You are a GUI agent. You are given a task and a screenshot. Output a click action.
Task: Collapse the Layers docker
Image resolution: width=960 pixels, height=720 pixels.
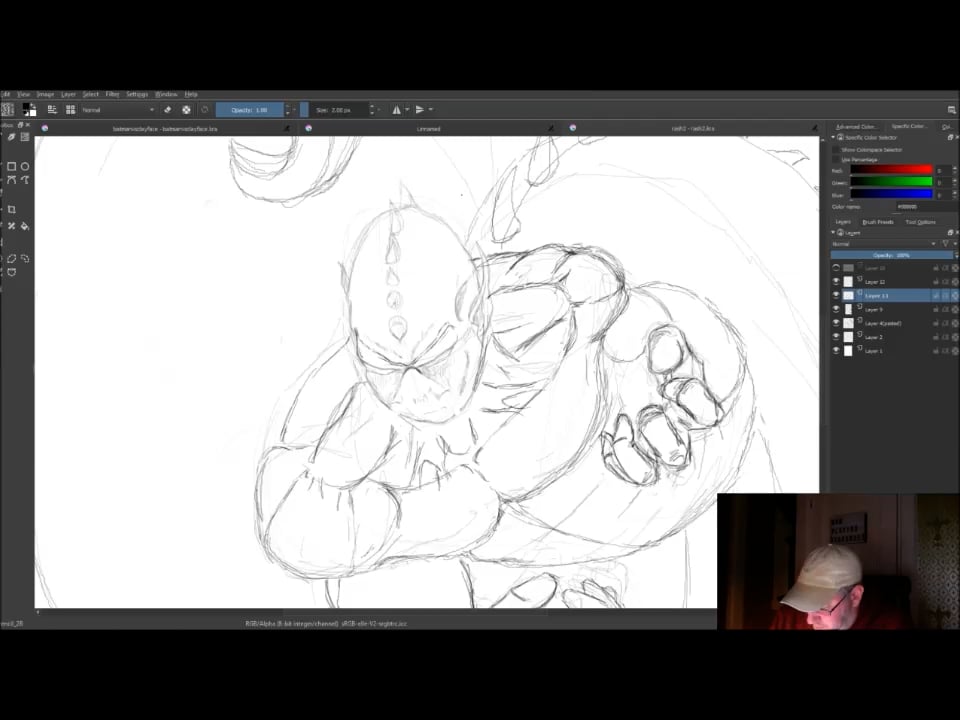tap(833, 233)
